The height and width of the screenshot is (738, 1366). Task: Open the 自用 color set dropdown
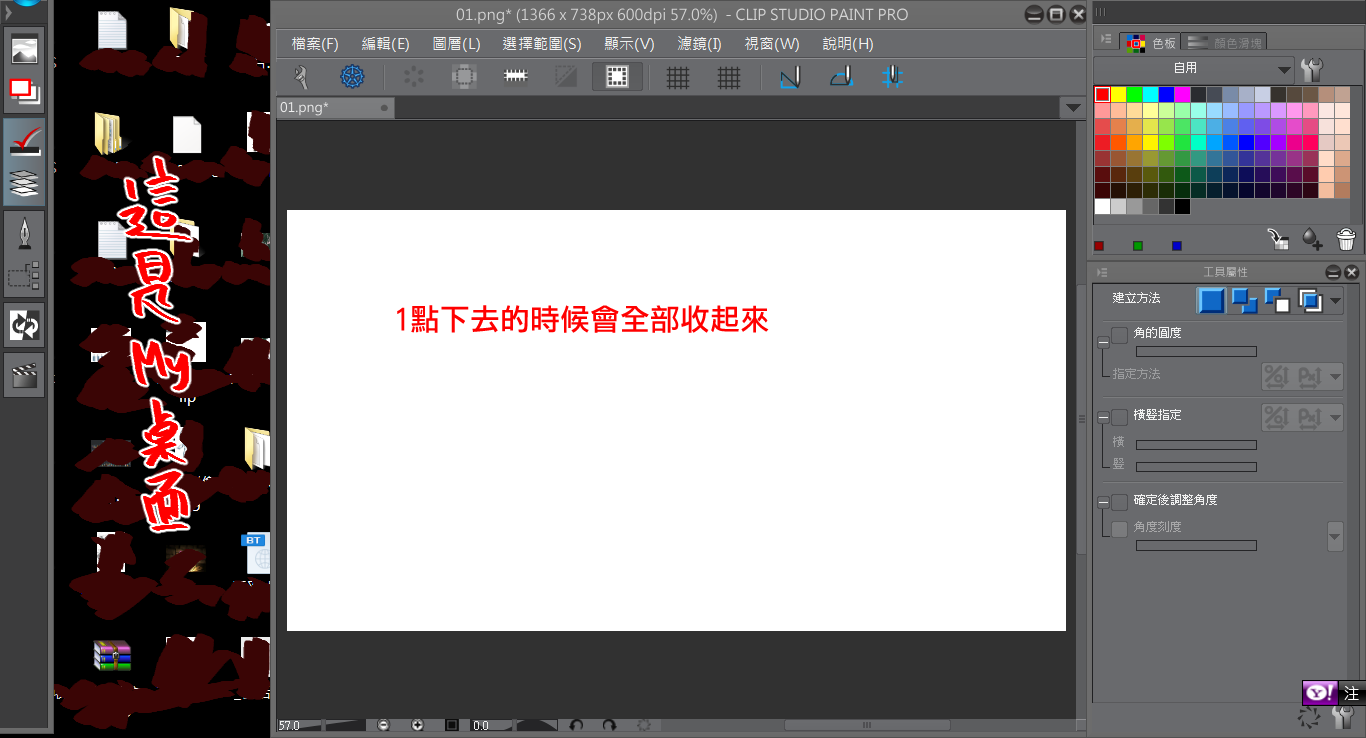click(1195, 69)
